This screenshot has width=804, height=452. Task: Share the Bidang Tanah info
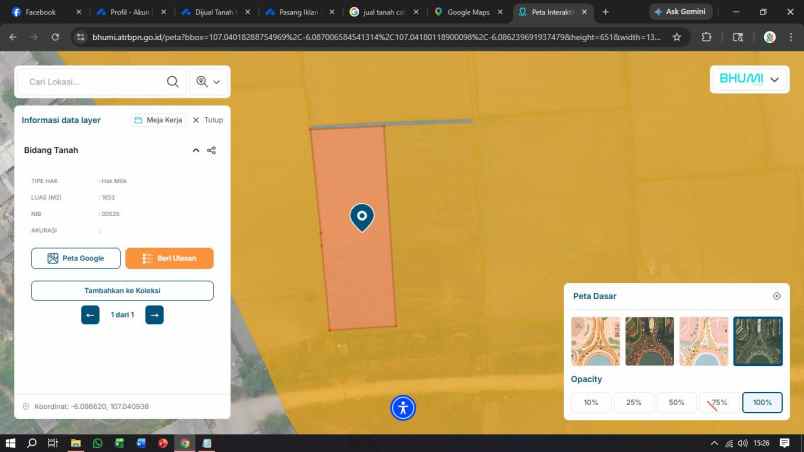click(x=211, y=150)
